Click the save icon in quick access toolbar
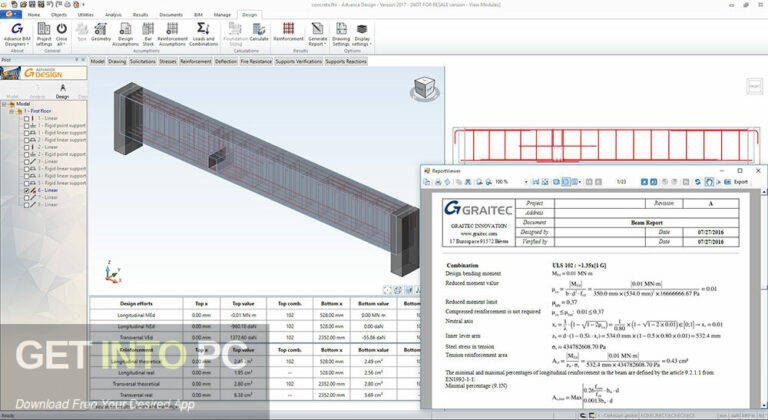The width and height of the screenshot is (768, 420). [31, 4]
